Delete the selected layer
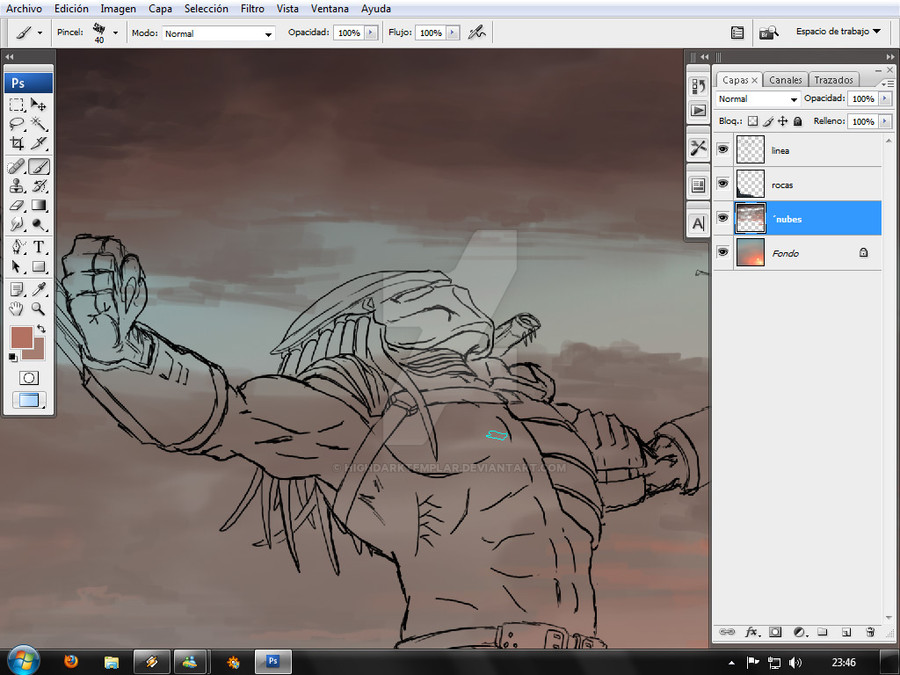 coord(870,632)
